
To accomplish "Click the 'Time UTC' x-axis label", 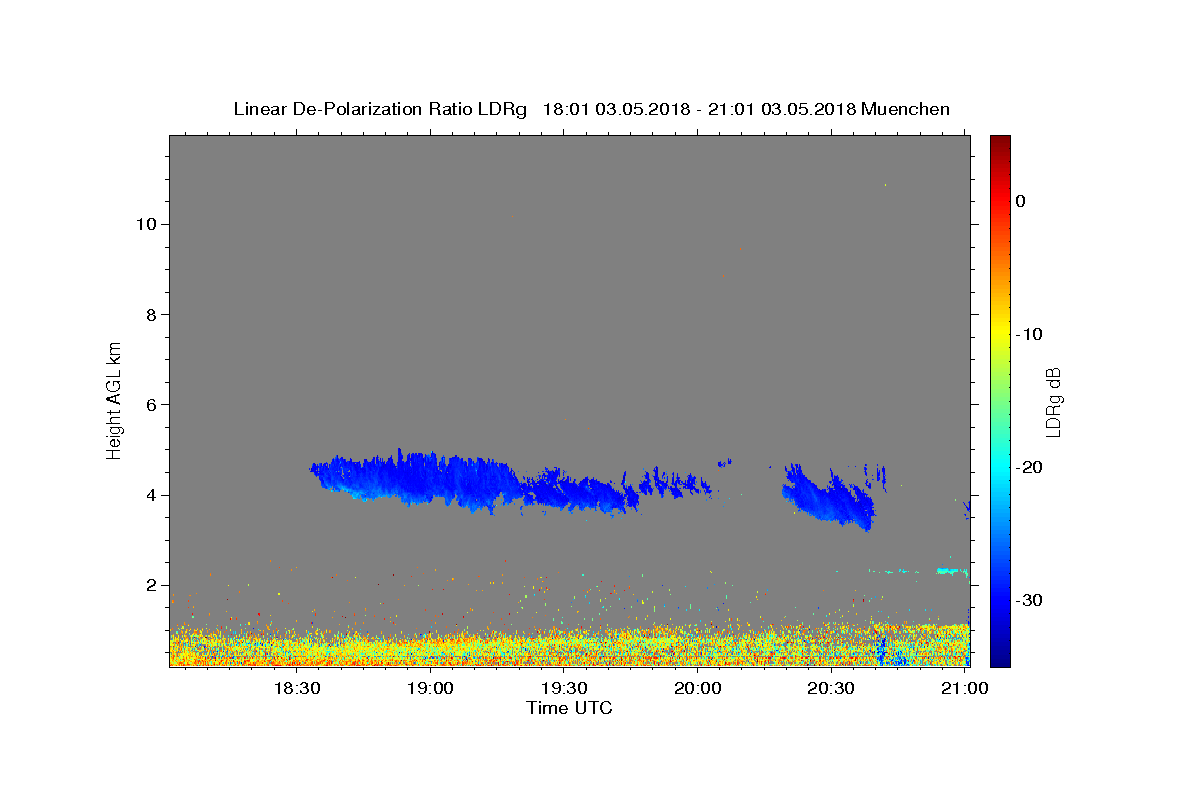I will (569, 708).
